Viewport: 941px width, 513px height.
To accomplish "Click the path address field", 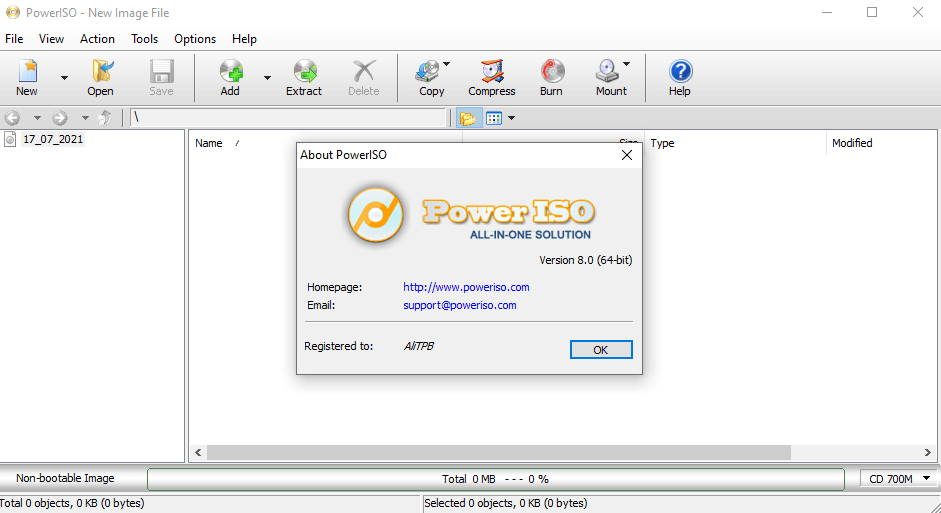I will coord(288,118).
